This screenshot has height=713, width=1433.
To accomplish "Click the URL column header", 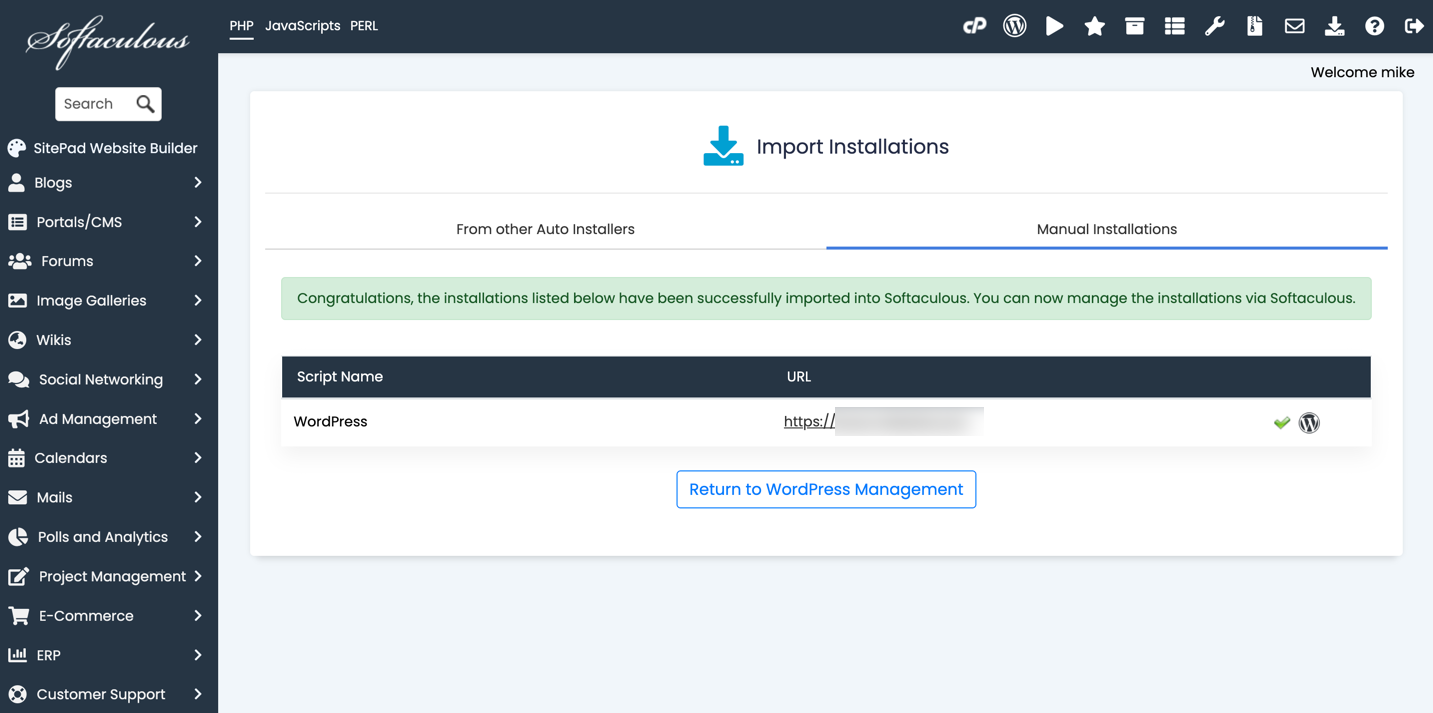I will [x=799, y=377].
